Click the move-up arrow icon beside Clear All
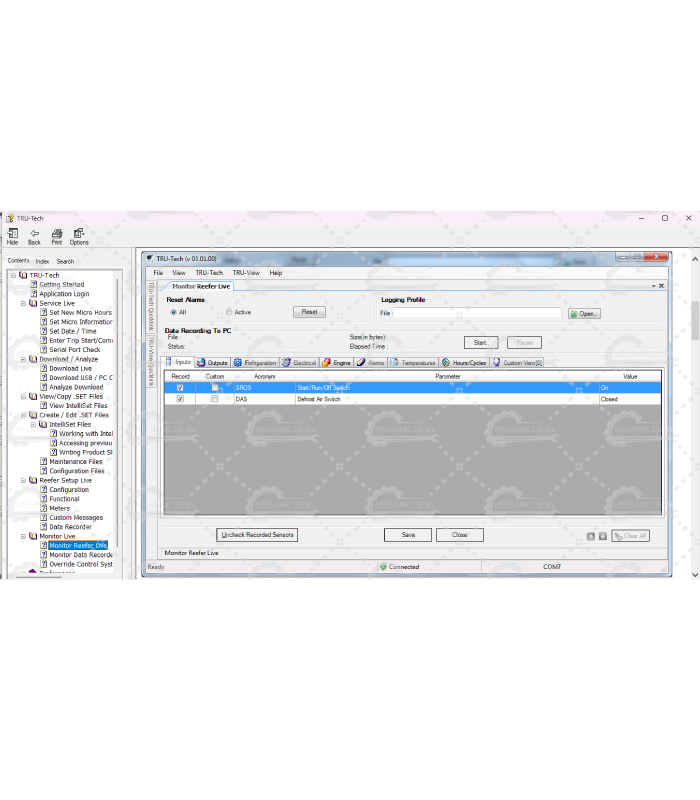 [x=591, y=536]
